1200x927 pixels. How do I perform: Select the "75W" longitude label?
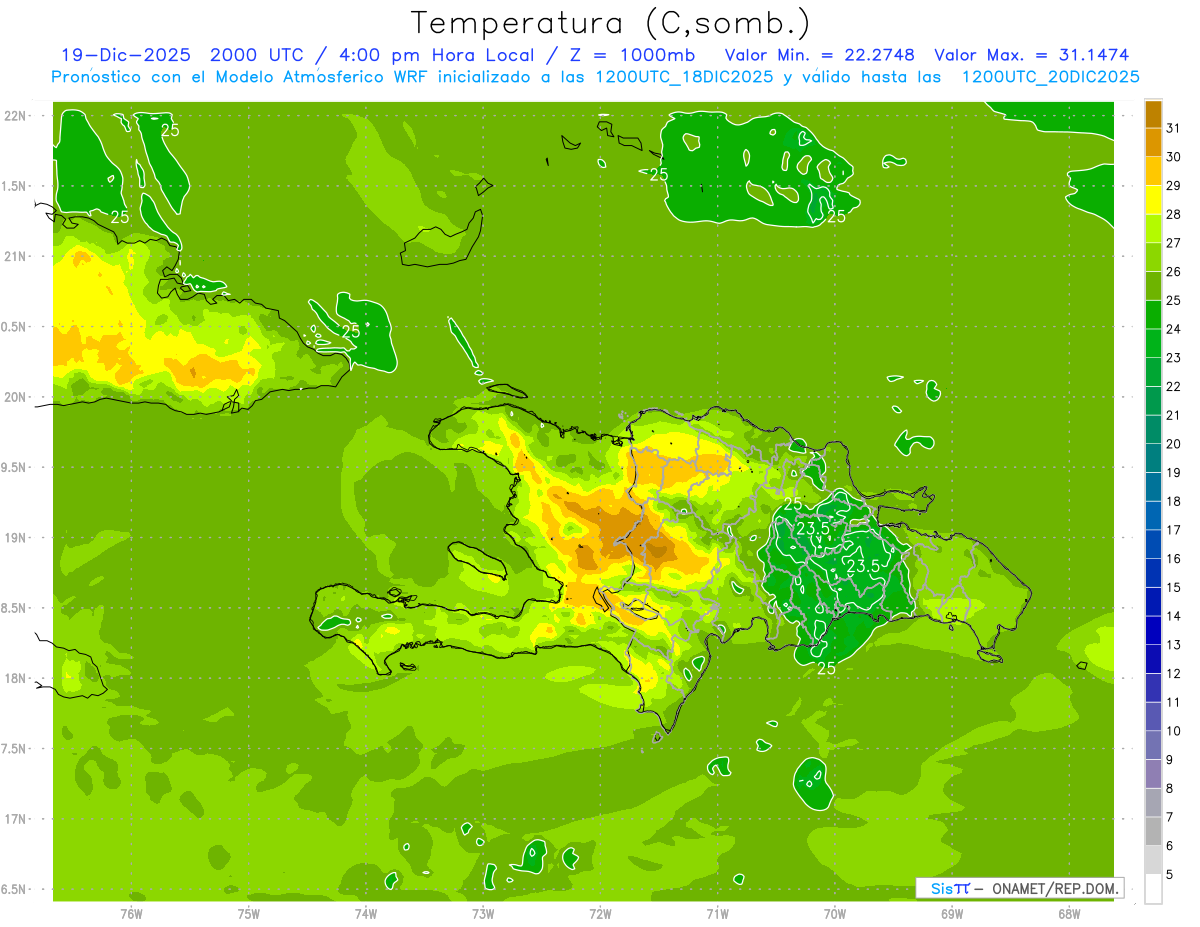coord(249,914)
